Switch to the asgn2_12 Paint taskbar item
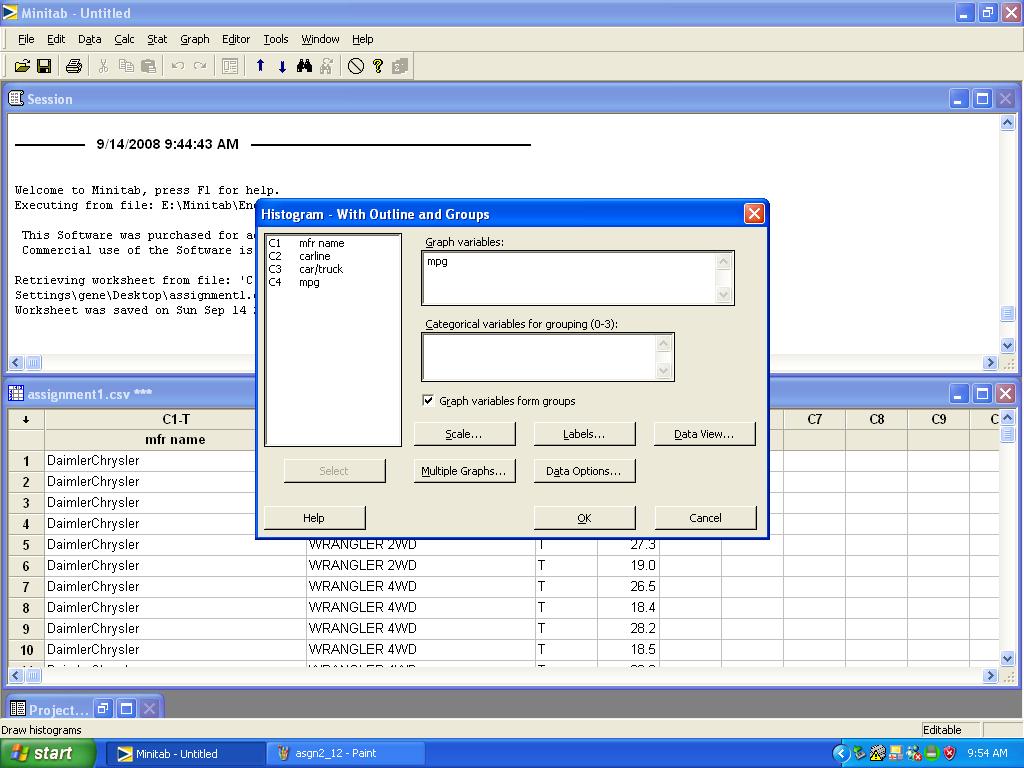The width and height of the screenshot is (1024, 768). pyautogui.click(x=334, y=753)
